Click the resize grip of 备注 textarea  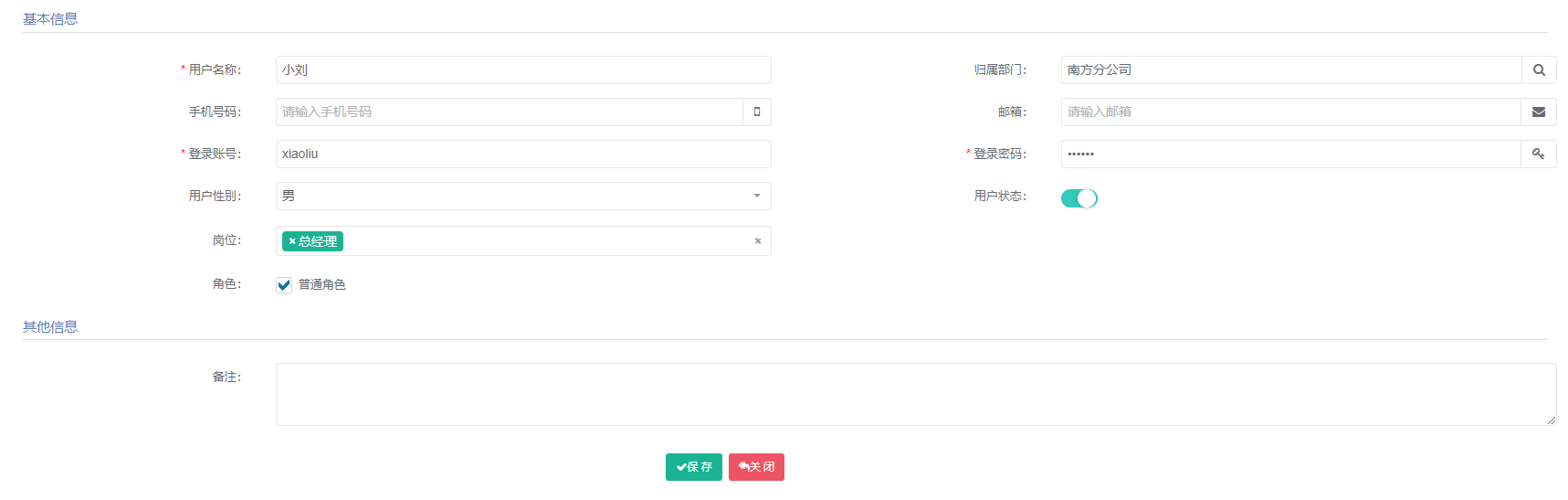click(1551, 420)
